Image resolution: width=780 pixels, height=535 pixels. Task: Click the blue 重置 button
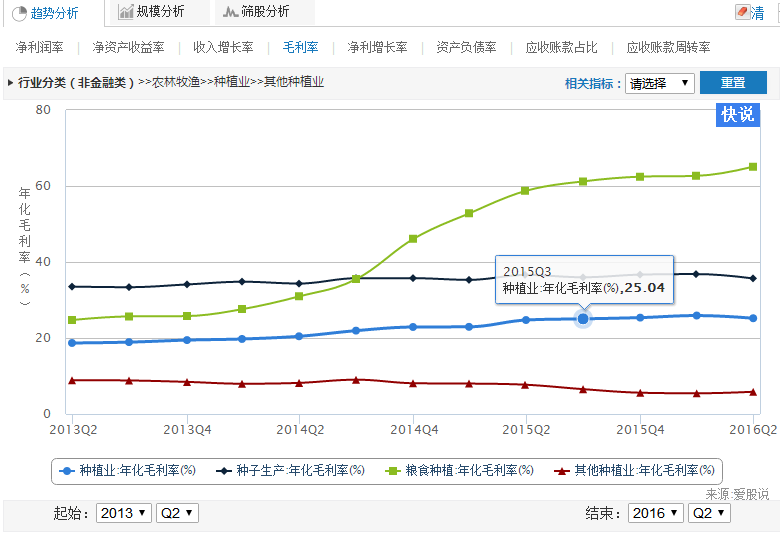tap(733, 83)
